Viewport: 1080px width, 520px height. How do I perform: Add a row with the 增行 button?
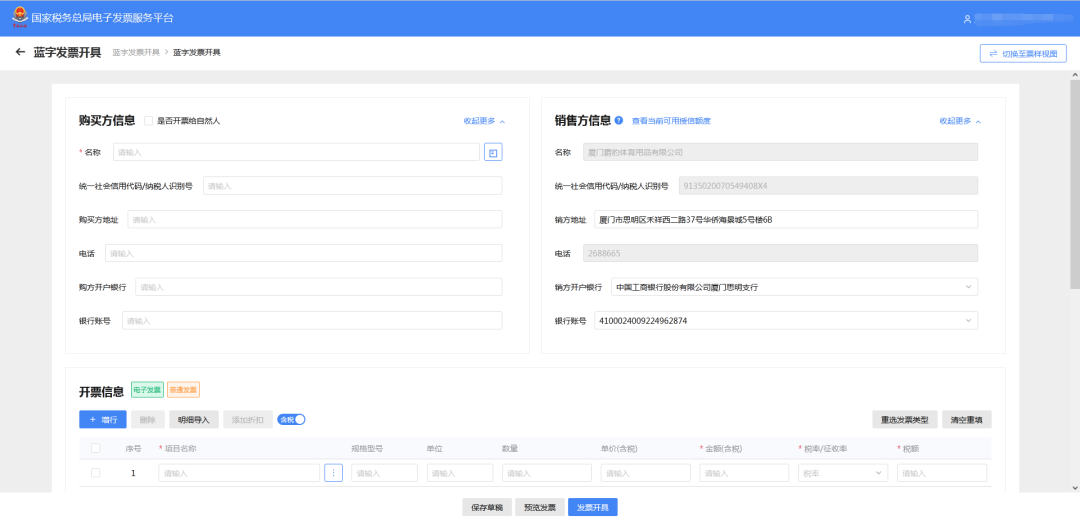(103, 419)
